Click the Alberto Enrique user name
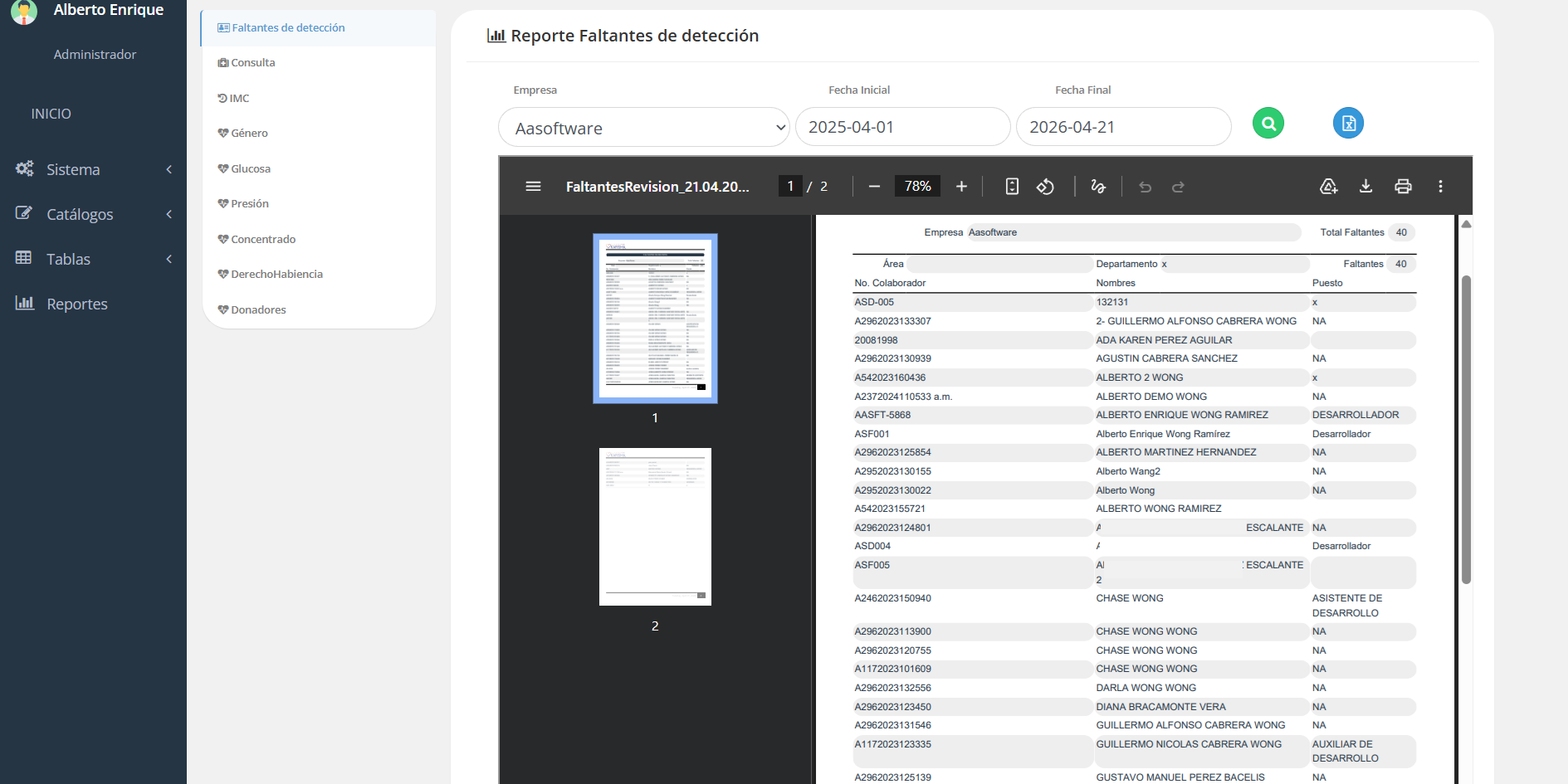The height and width of the screenshot is (784, 1568). click(109, 10)
